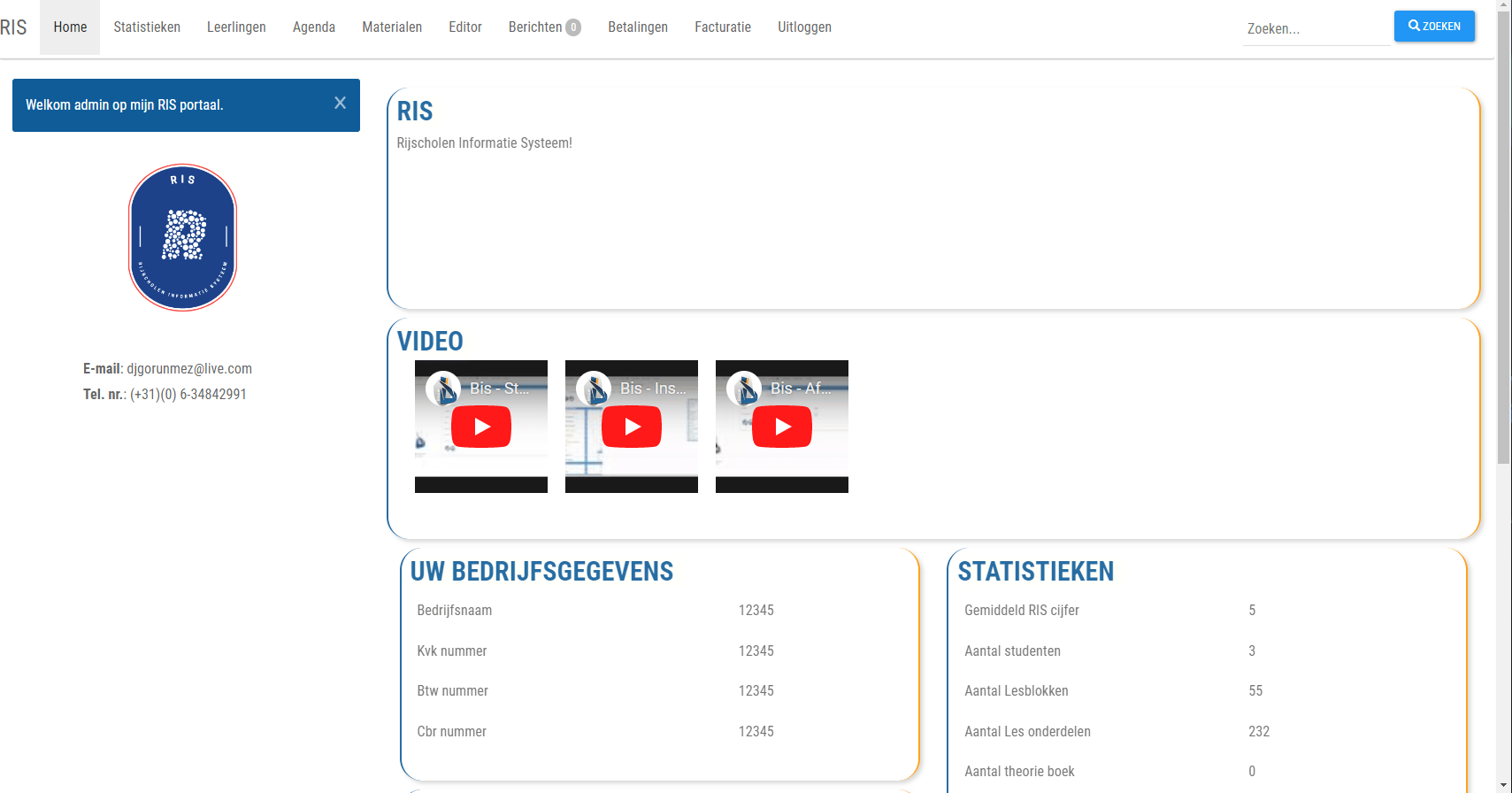The height and width of the screenshot is (793, 1512).
Task: Click email djgorunmez@live.com
Action: (189, 369)
